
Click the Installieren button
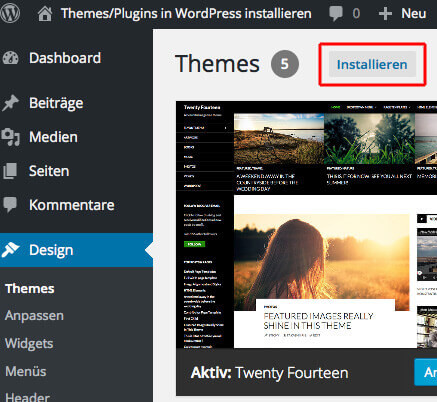pyautogui.click(x=372, y=64)
